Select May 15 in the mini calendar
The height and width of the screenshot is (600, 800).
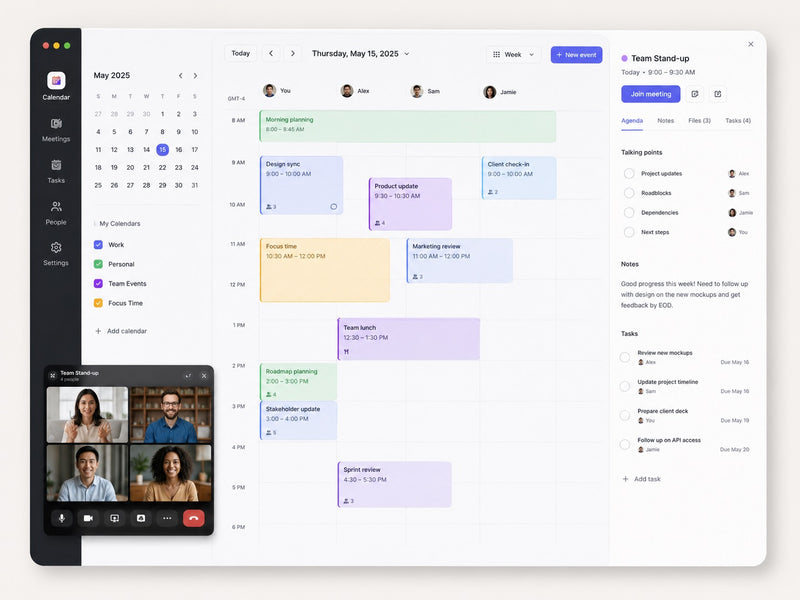coord(163,149)
